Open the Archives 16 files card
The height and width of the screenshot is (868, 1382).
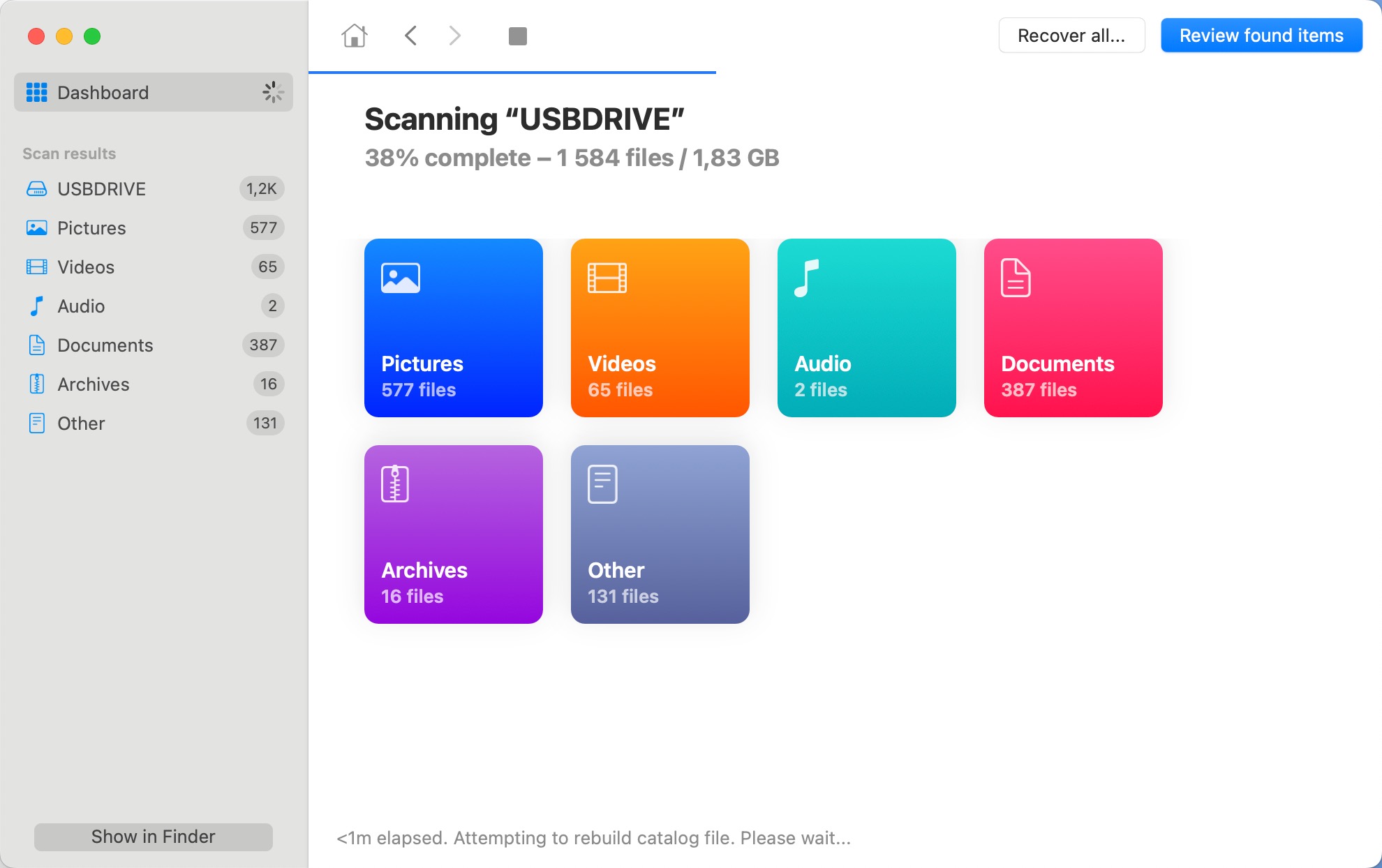(x=454, y=534)
